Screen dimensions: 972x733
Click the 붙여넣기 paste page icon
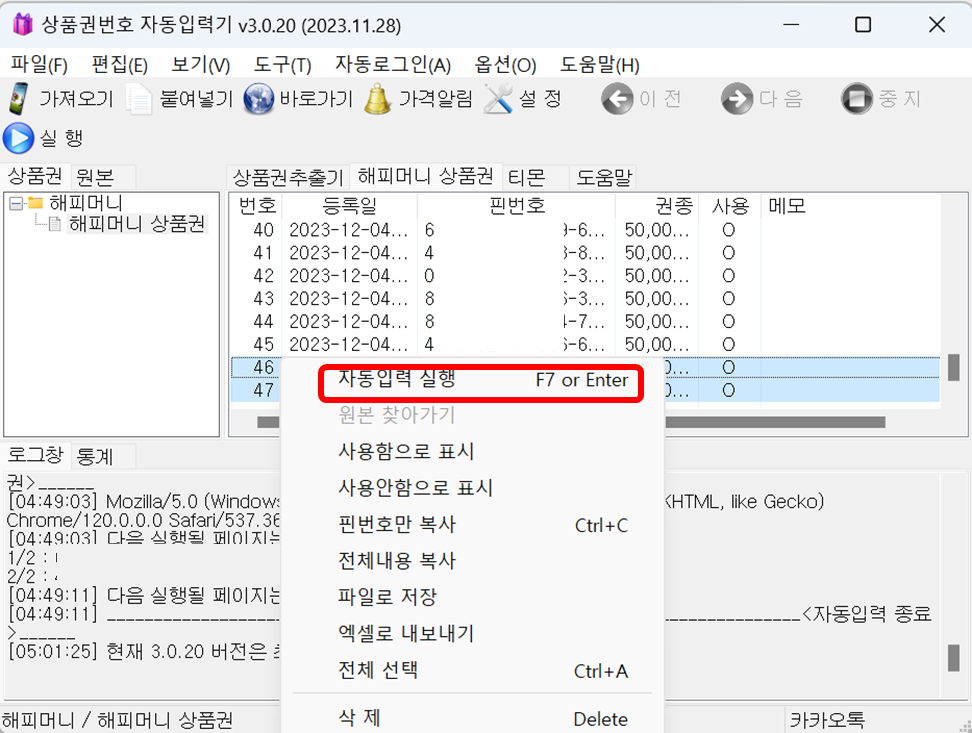coord(139,99)
